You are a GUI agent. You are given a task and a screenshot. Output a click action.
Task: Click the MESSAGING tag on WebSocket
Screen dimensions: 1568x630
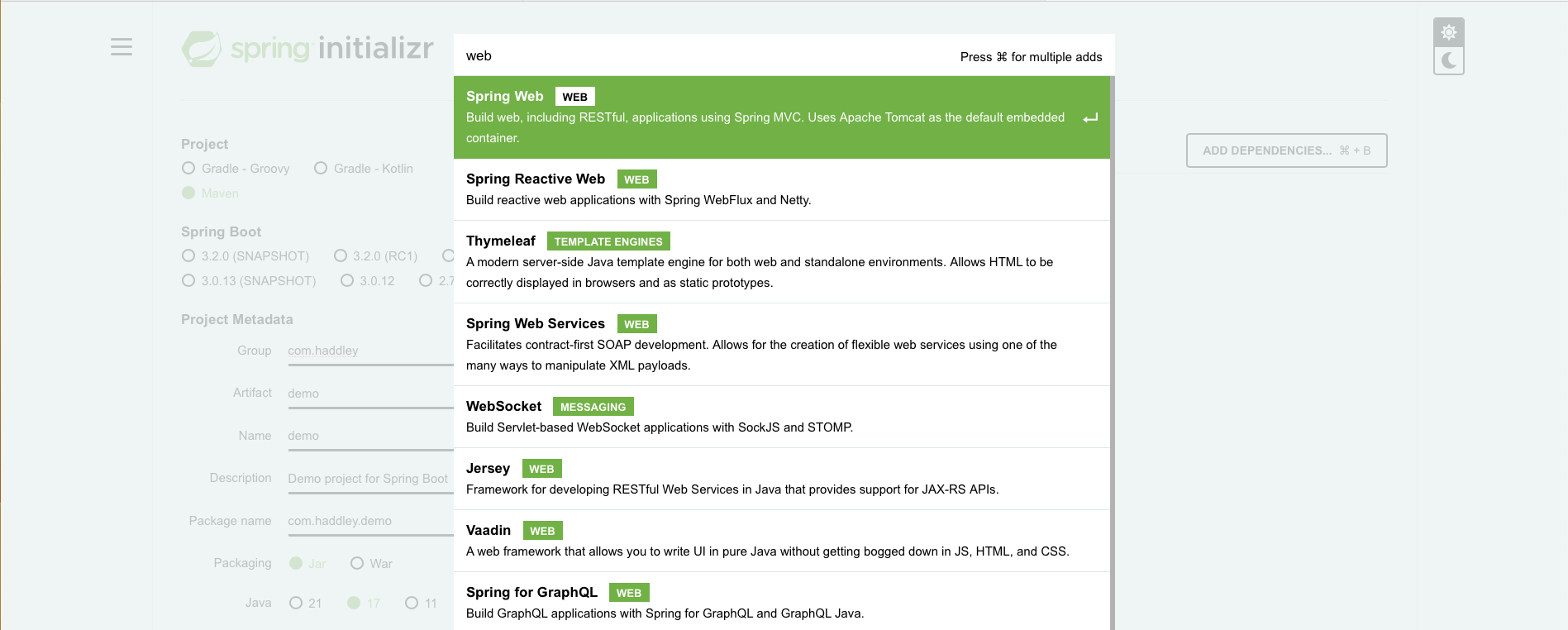(593, 407)
